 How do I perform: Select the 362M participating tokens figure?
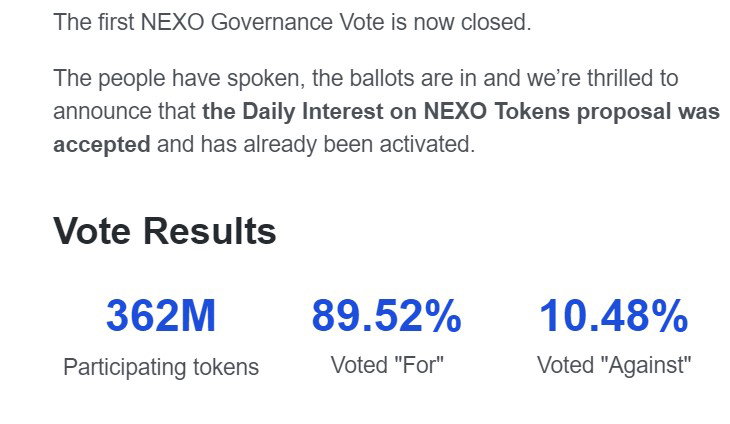[x=161, y=316]
